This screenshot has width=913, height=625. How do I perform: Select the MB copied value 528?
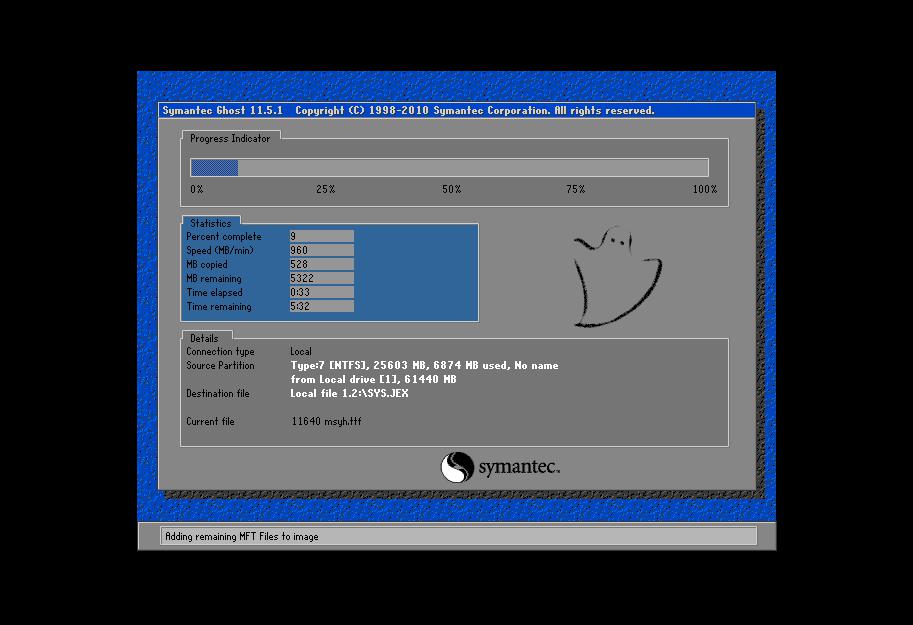point(321,264)
